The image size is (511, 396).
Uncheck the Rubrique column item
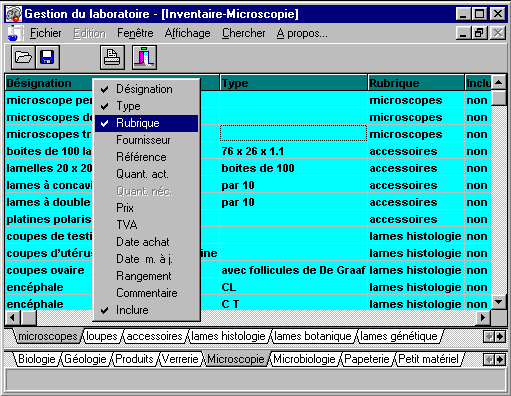[146, 123]
